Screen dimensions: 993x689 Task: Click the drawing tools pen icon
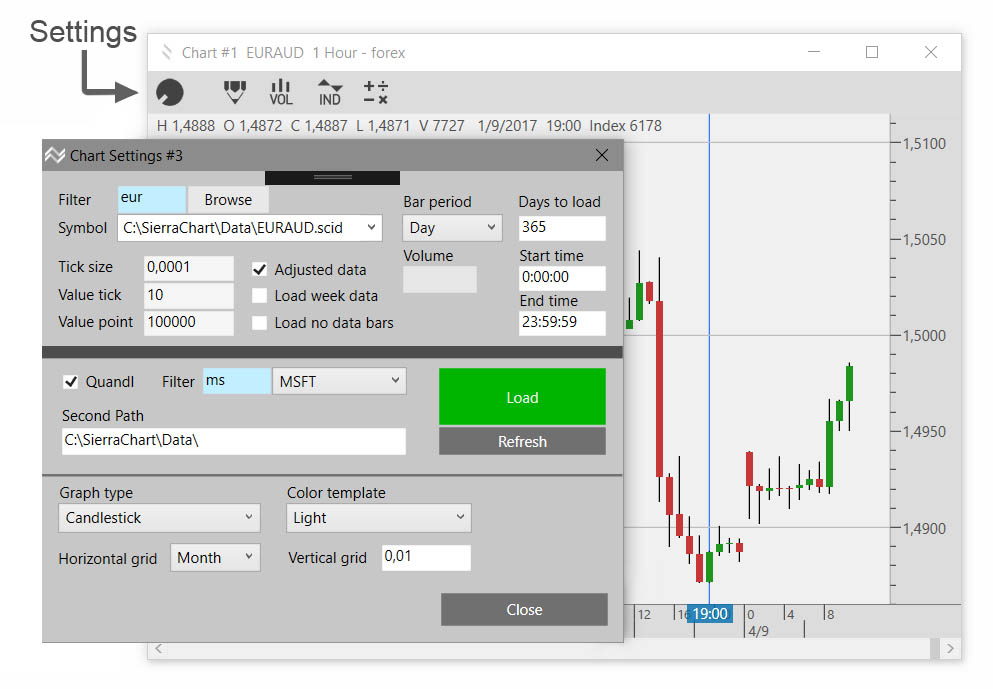tap(234, 92)
